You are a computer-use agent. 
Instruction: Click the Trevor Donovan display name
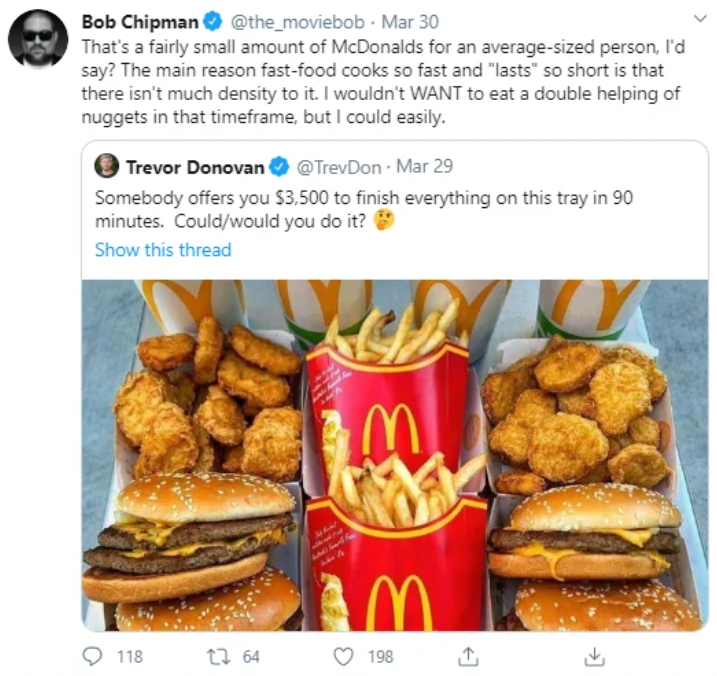[195, 167]
